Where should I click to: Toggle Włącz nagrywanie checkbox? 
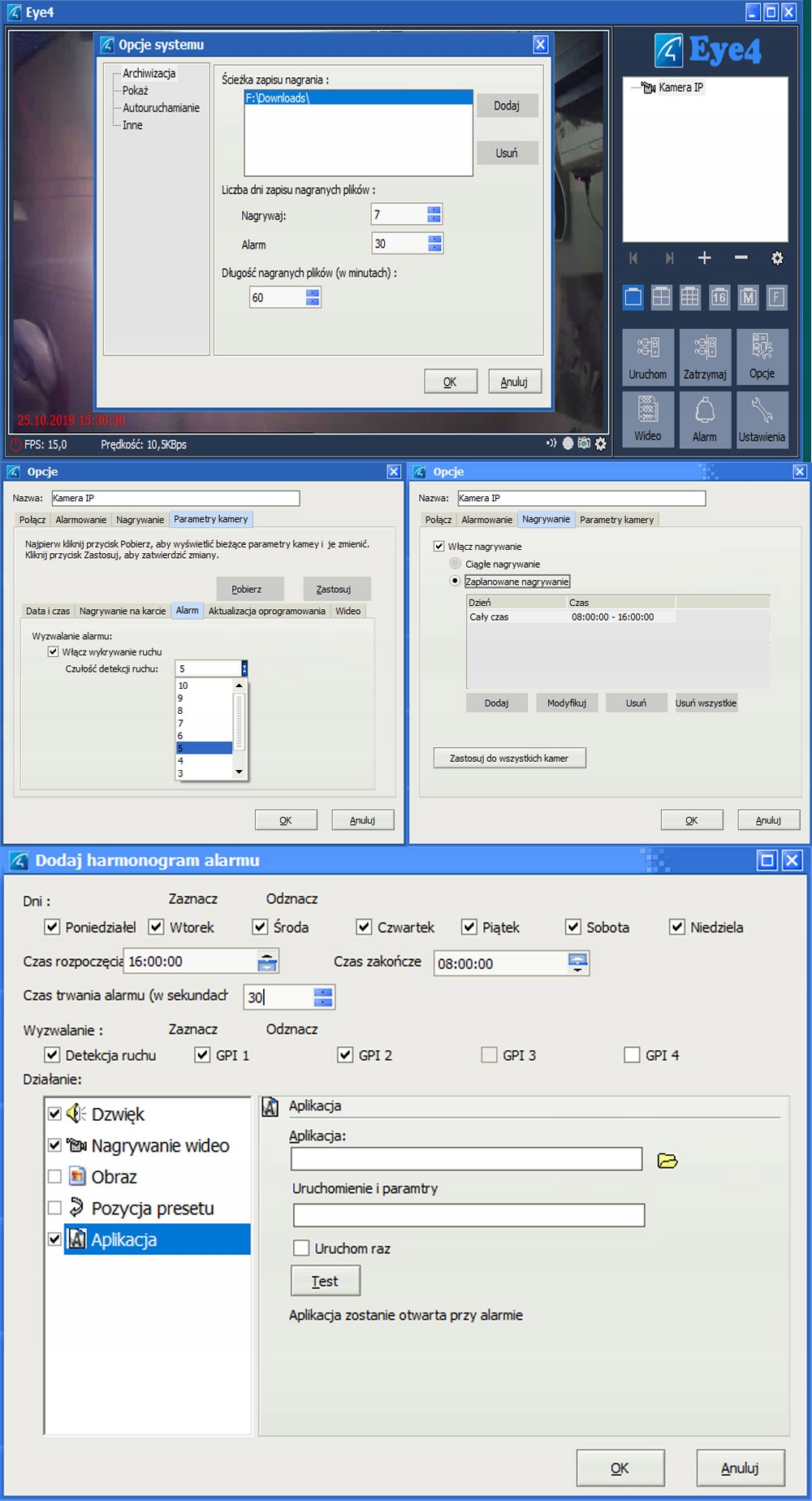pos(439,547)
